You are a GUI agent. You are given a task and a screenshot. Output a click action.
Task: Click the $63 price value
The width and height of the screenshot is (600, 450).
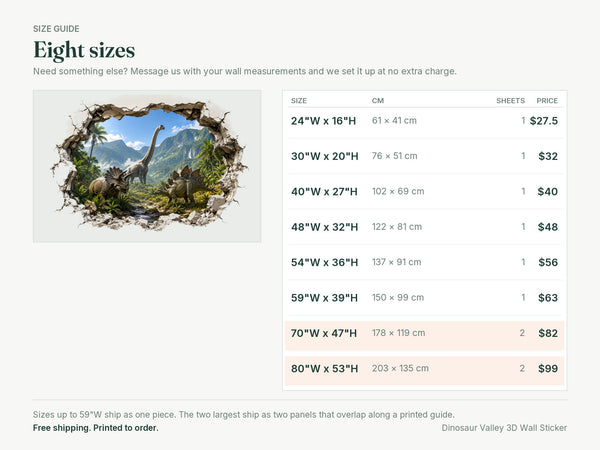[x=548, y=298]
